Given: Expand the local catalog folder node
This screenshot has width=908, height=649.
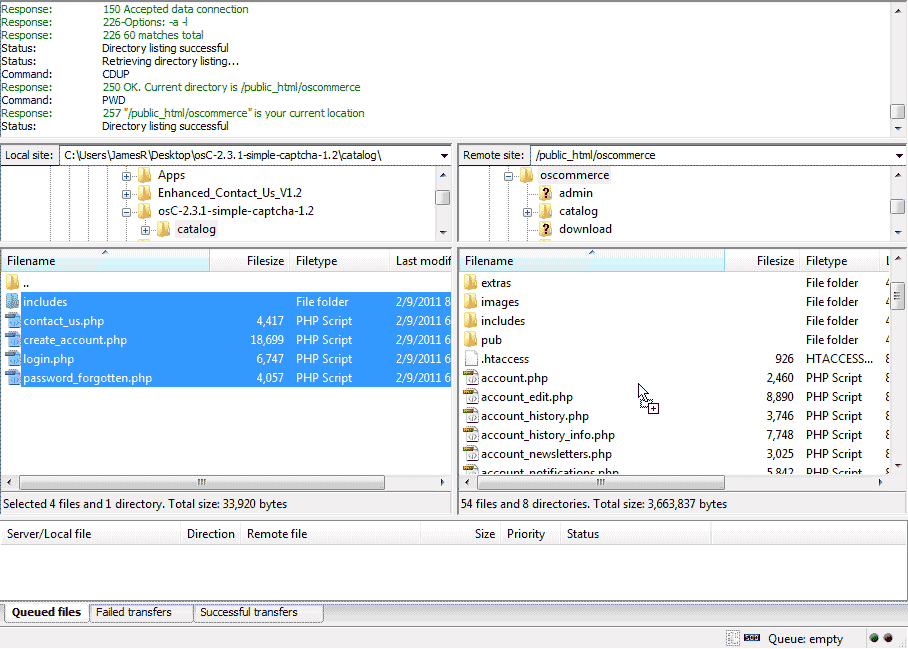Looking at the screenshot, I should 145,230.
